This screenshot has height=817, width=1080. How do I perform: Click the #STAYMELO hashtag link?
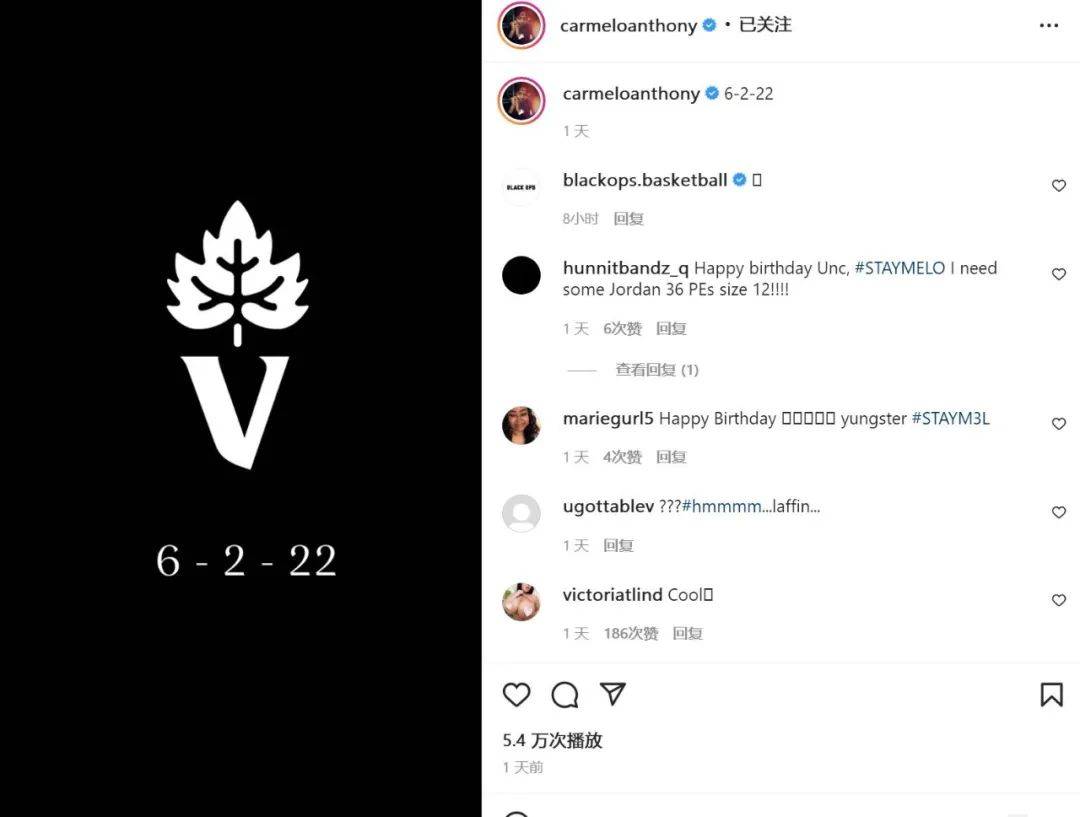point(900,268)
